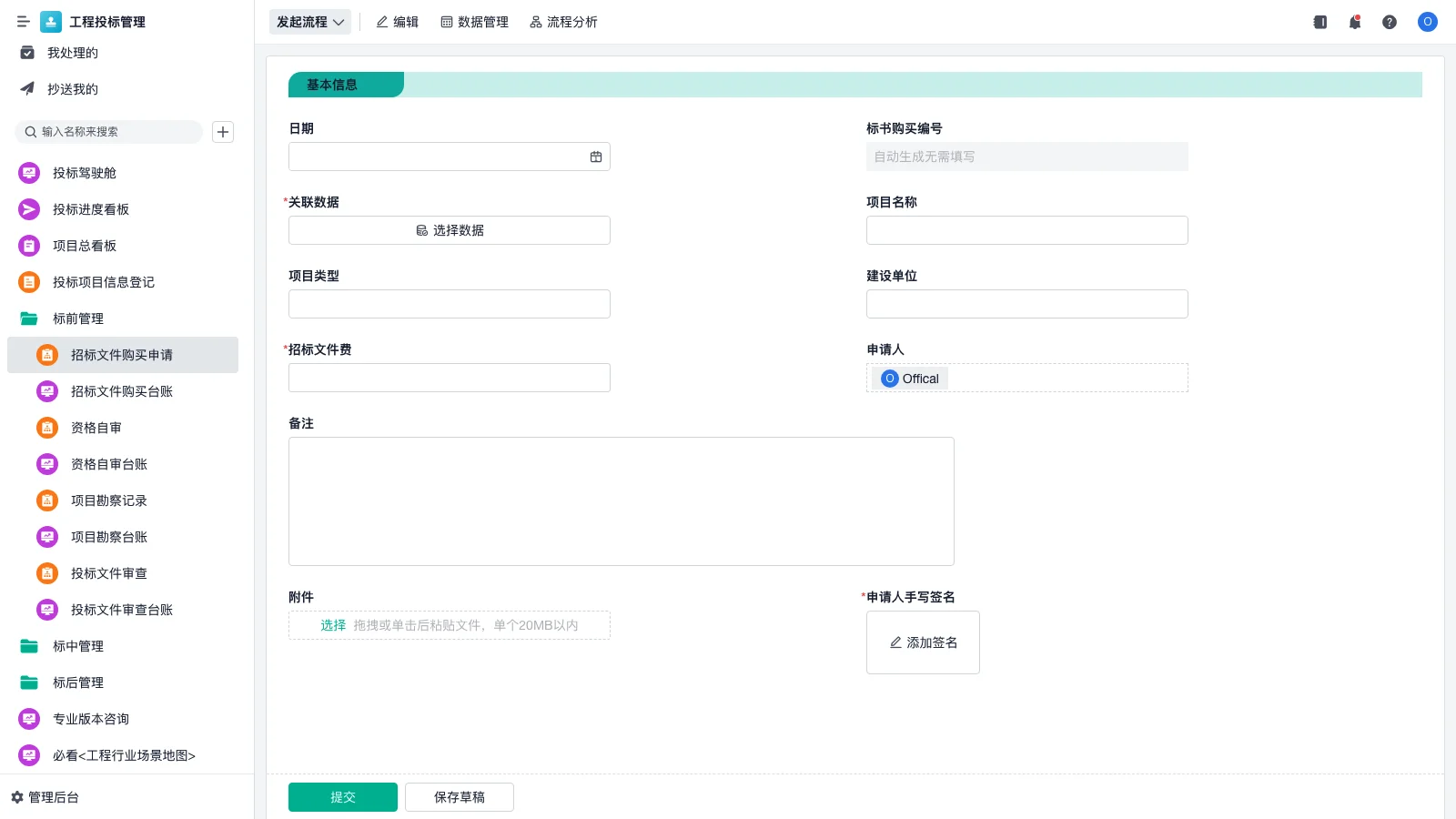Switch to 编辑 mode

click(x=398, y=22)
